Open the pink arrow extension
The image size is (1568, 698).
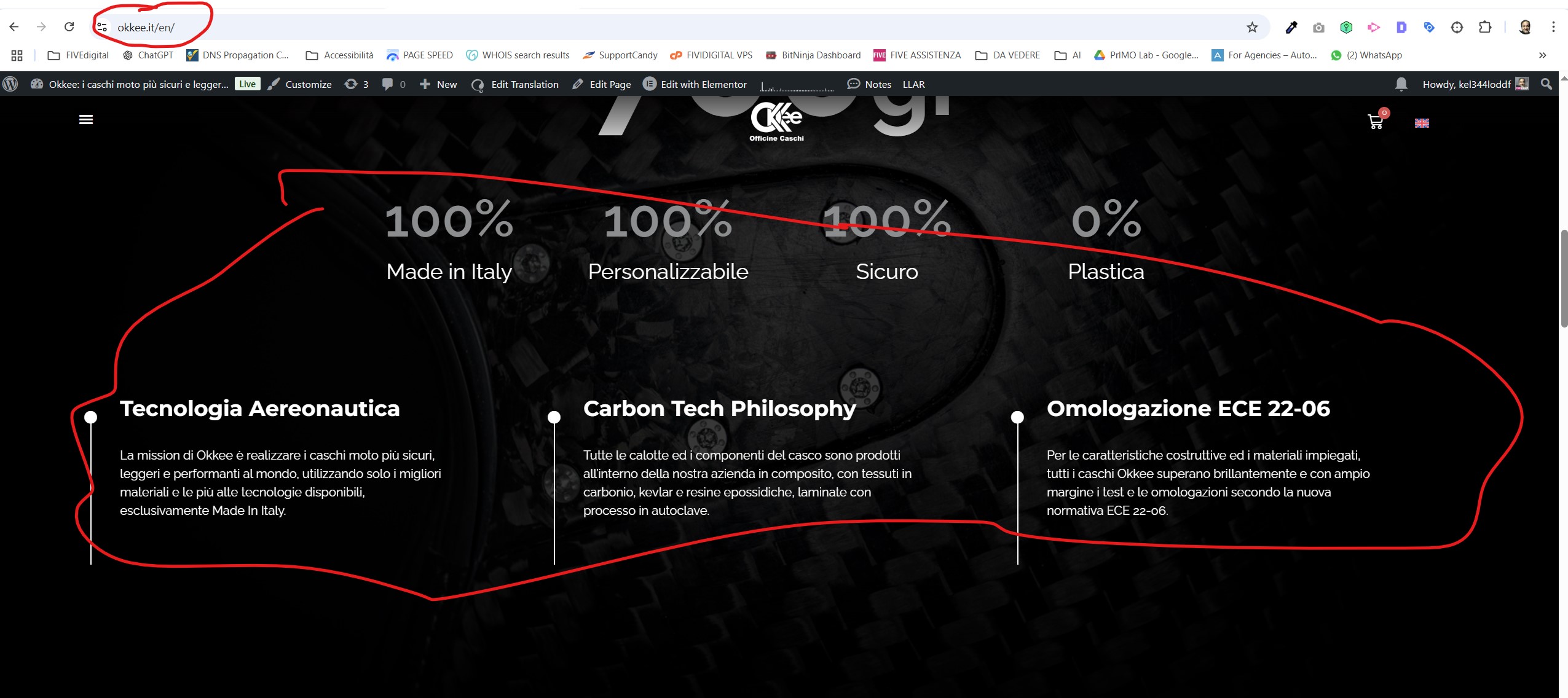1374,27
